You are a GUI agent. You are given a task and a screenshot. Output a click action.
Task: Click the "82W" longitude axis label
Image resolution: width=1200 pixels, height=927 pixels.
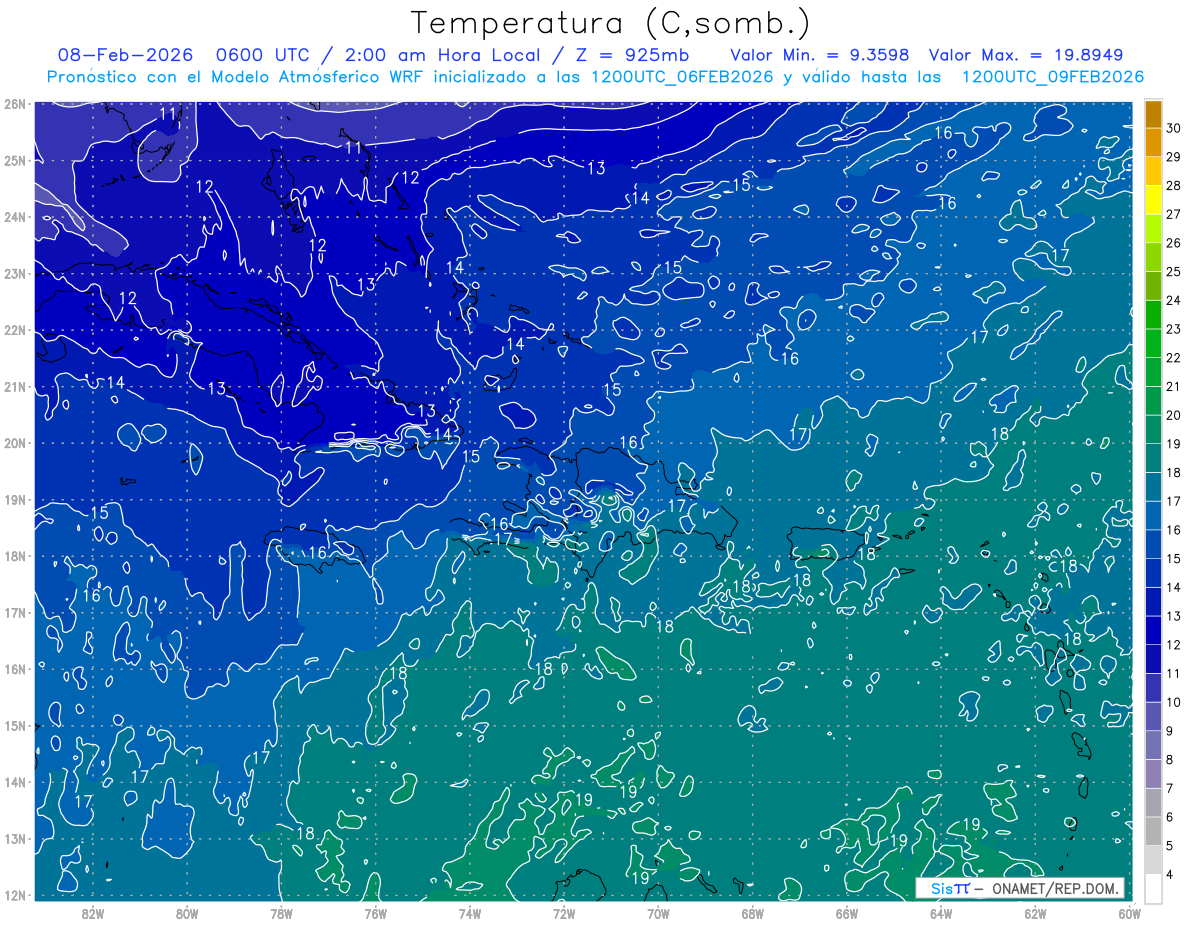tap(93, 913)
